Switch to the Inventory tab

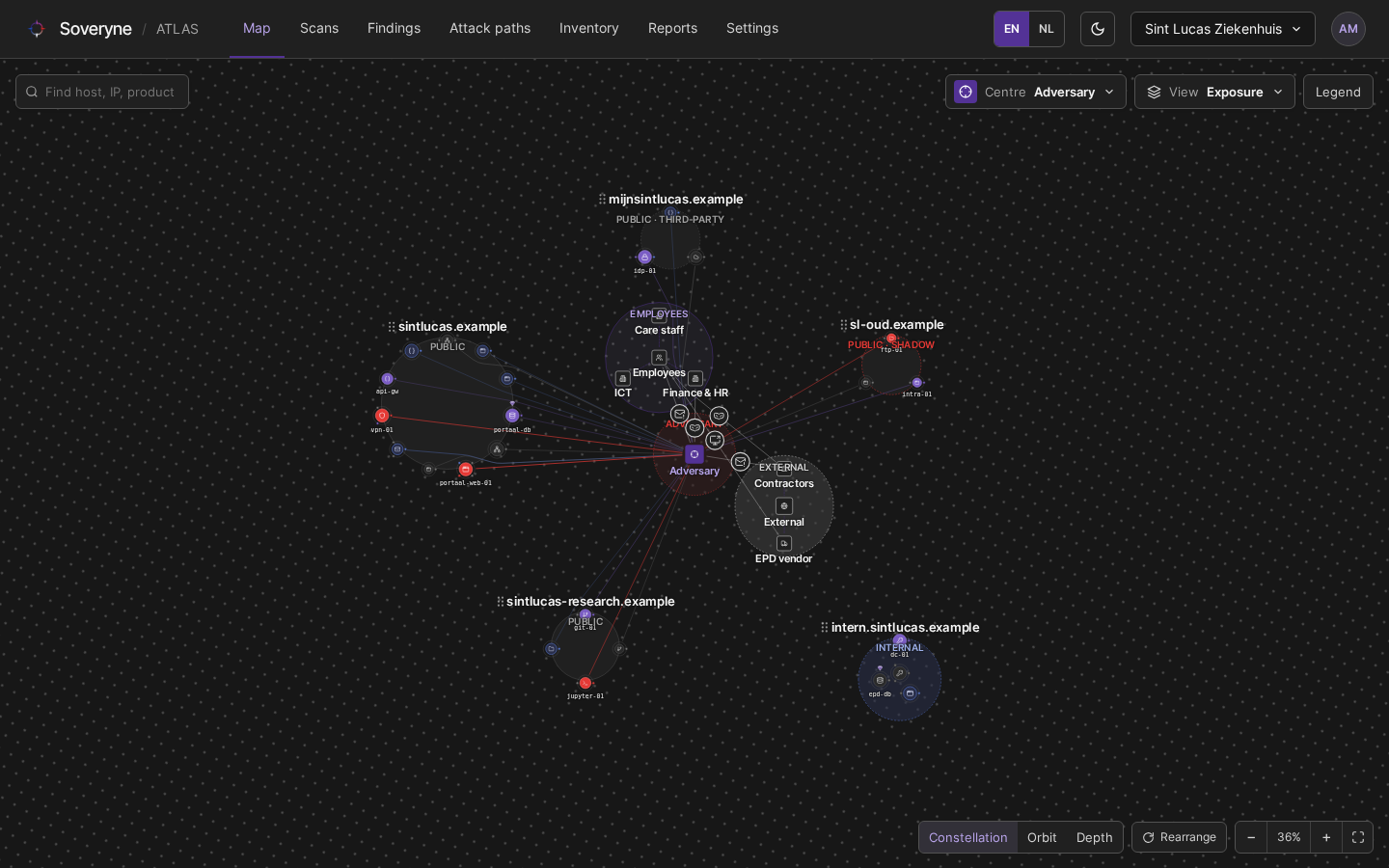589,29
